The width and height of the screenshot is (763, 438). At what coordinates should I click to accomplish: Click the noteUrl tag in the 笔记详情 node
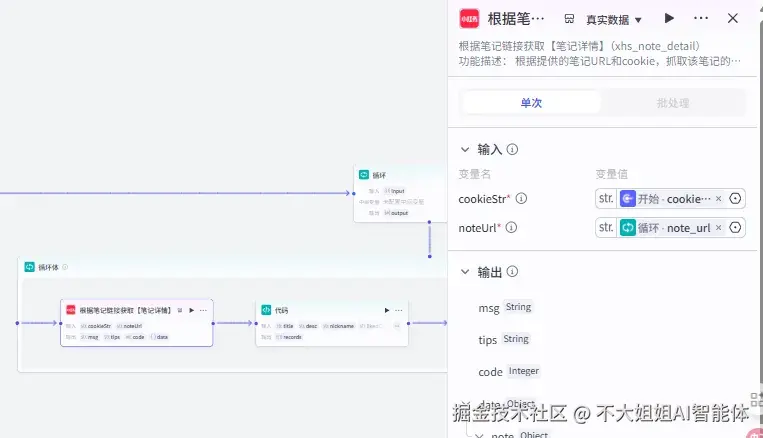(129, 326)
